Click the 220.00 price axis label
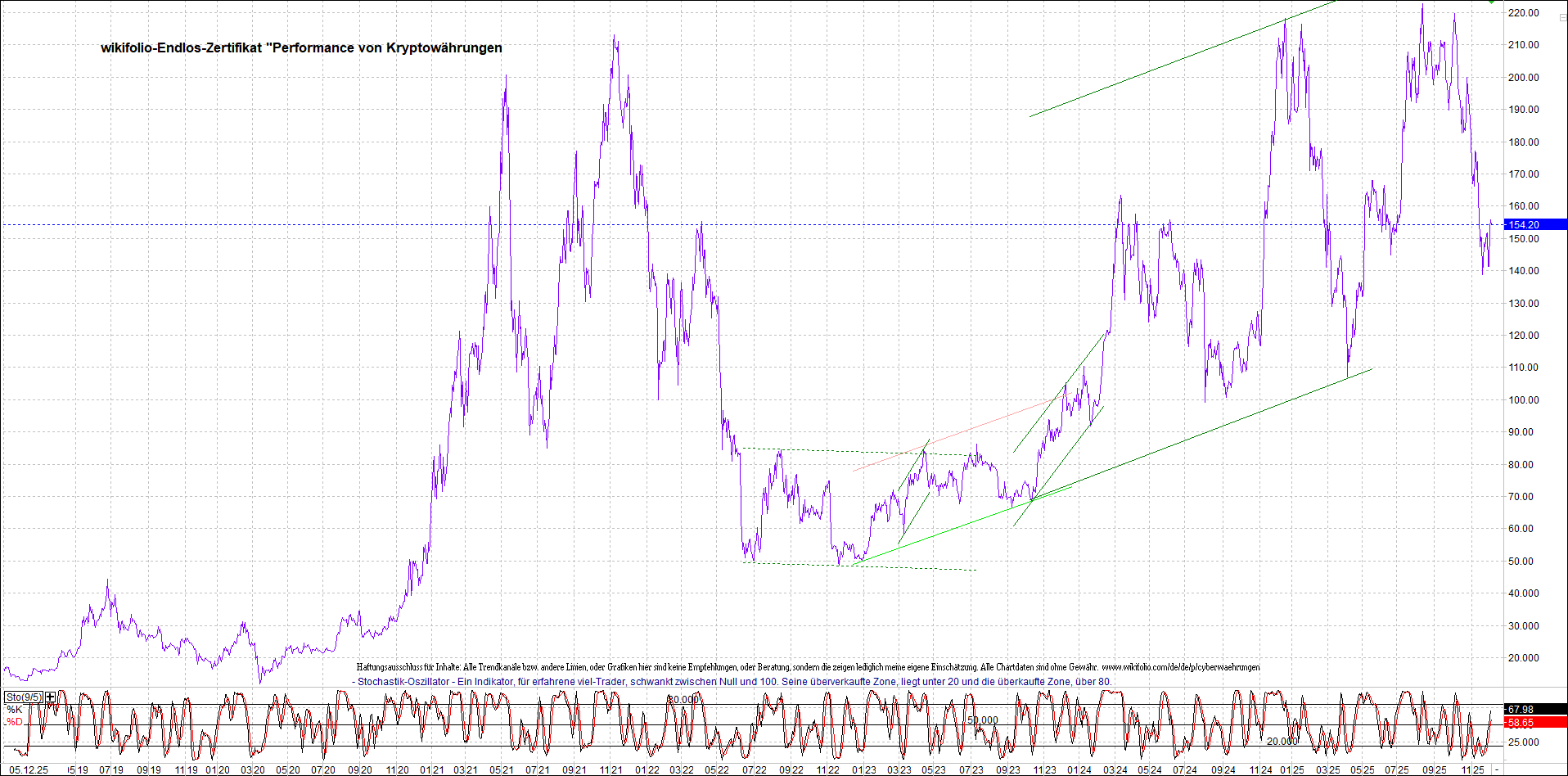The width and height of the screenshot is (1568, 776). point(1523,13)
